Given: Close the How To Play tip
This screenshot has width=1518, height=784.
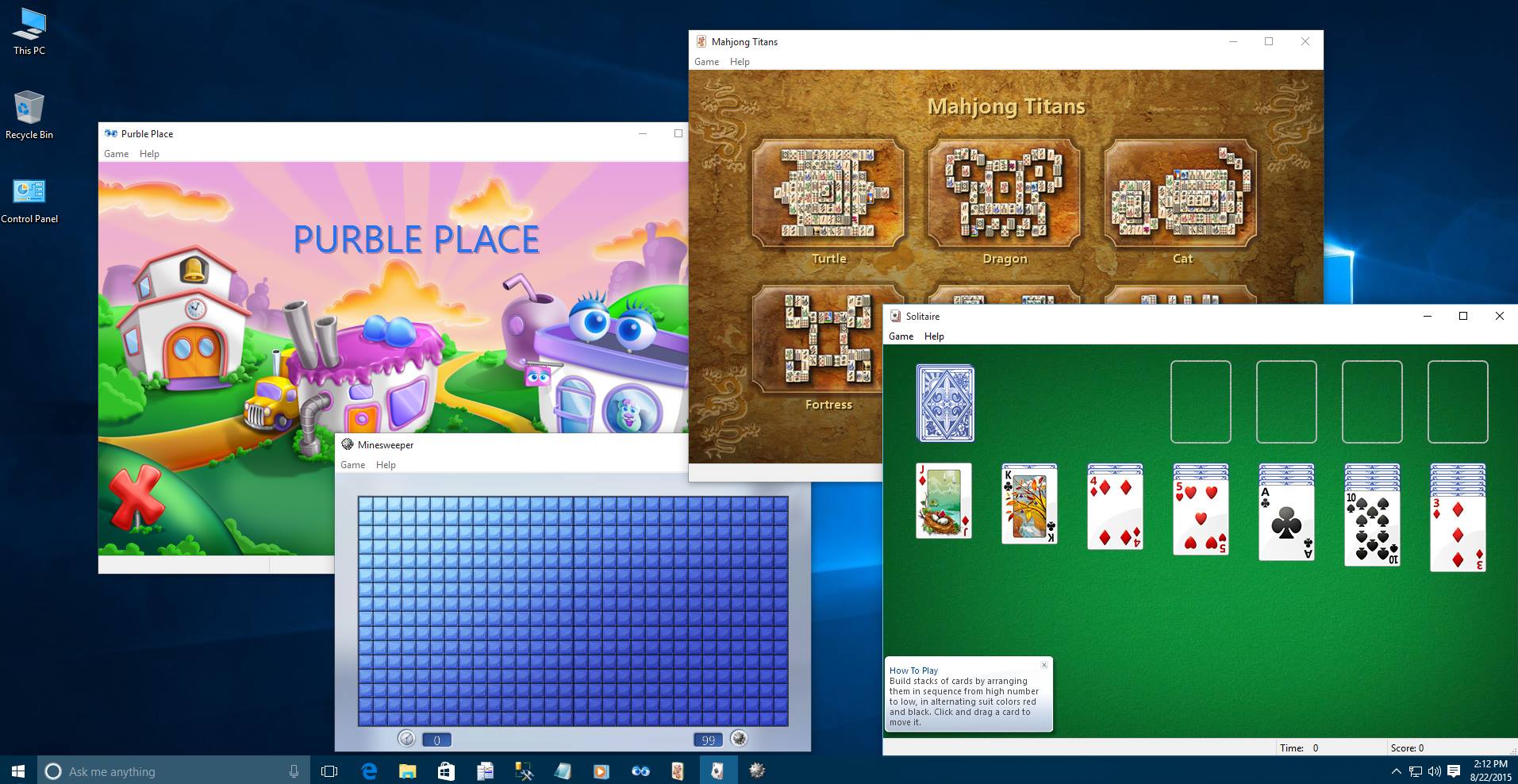Looking at the screenshot, I should [1044, 665].
